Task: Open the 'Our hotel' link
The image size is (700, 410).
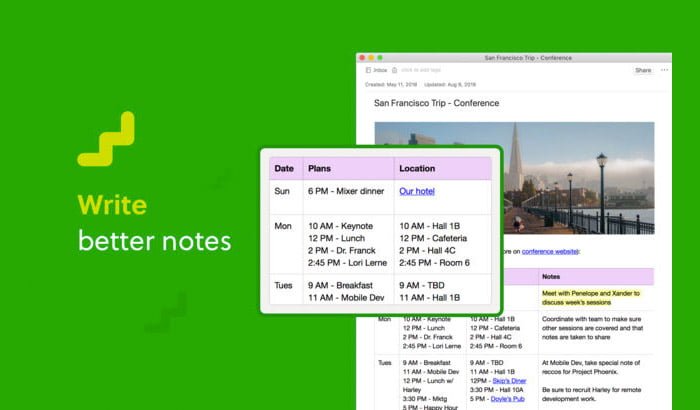Action: tap(417, 191)
